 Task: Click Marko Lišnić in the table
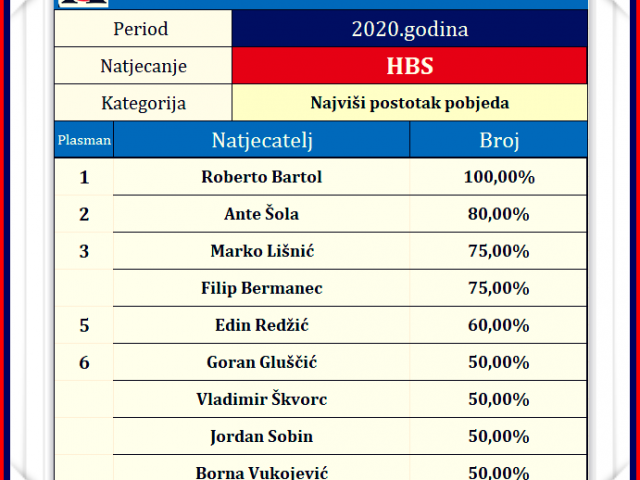pyautogui.click(x=262, y=251)
